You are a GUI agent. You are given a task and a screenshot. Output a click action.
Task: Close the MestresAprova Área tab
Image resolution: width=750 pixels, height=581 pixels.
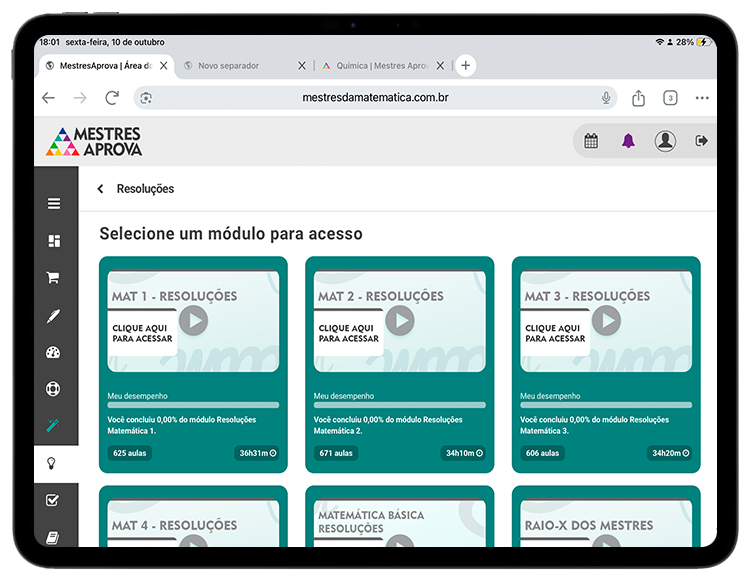click(x=164, y=66)
